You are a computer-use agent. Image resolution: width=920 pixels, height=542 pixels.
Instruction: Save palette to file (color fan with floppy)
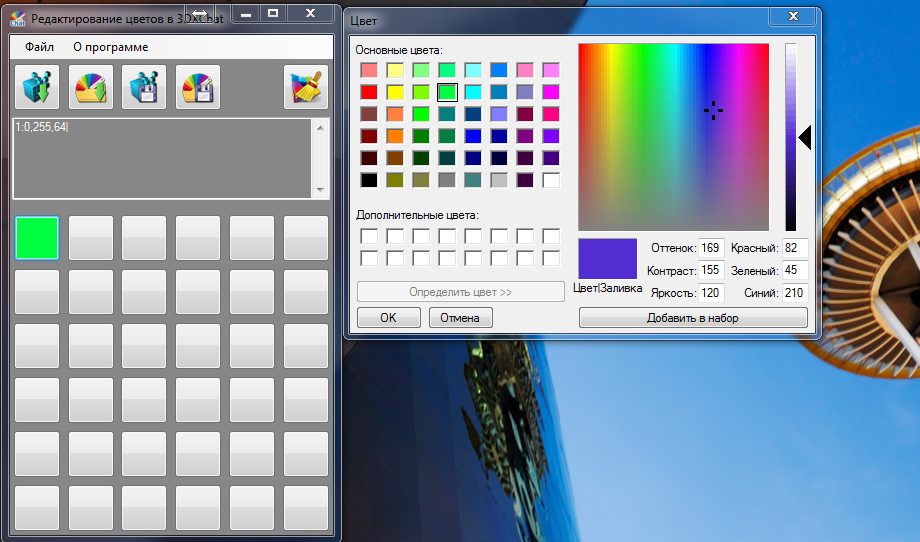click(198, 87)
